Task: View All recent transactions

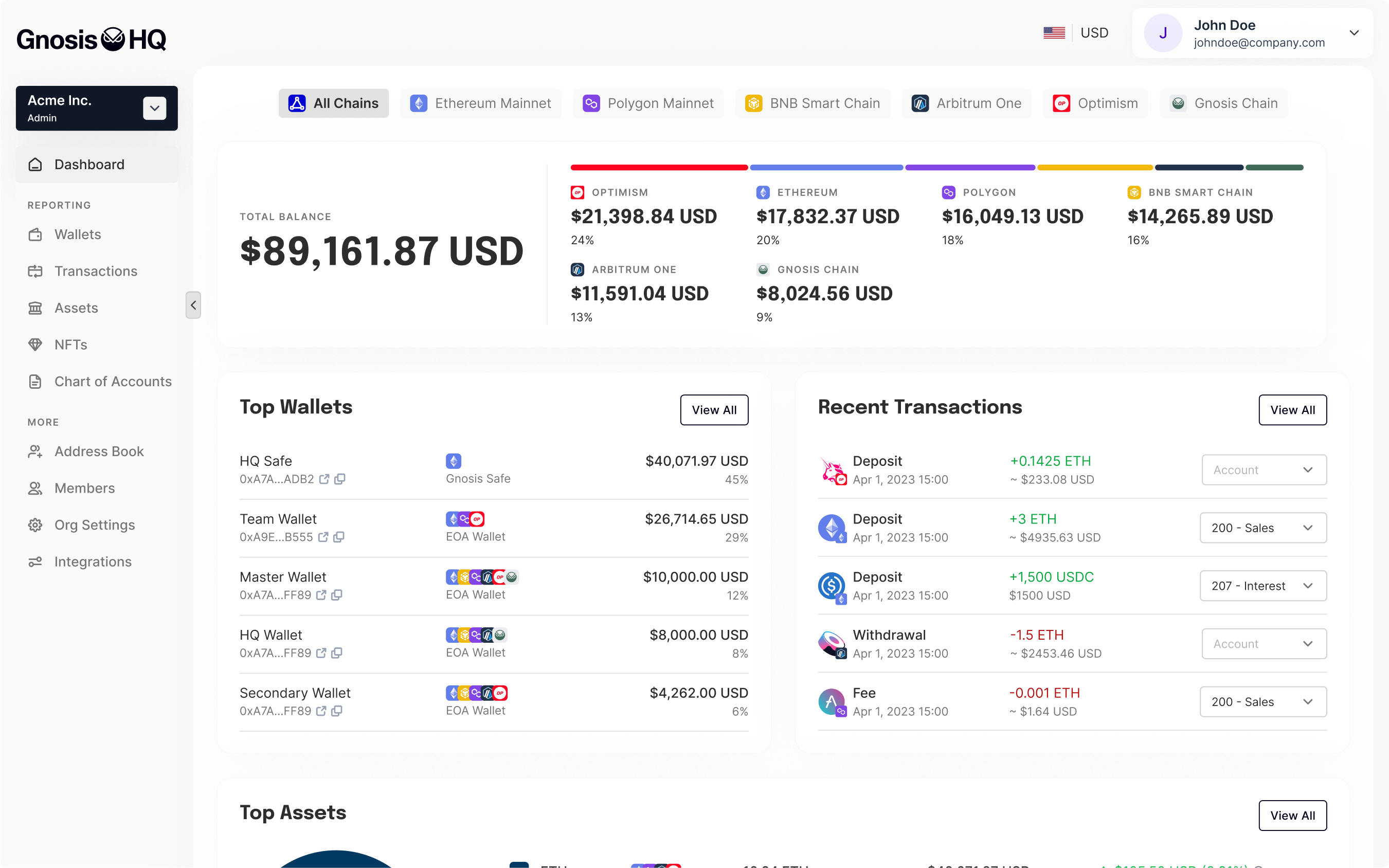Action: [1292, 410]
